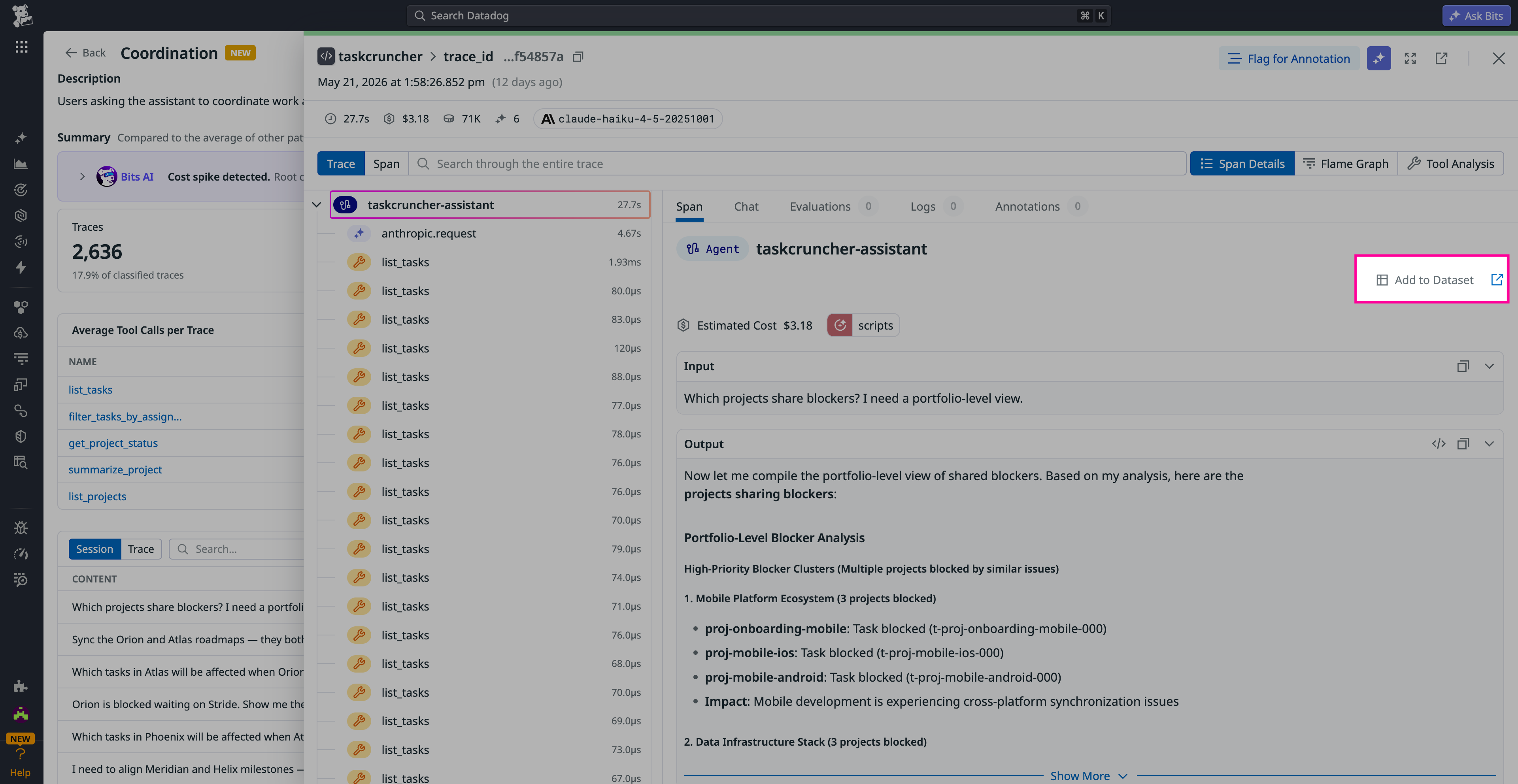Open the Help icon in sidebar
1518x784 pixels.
20,761
